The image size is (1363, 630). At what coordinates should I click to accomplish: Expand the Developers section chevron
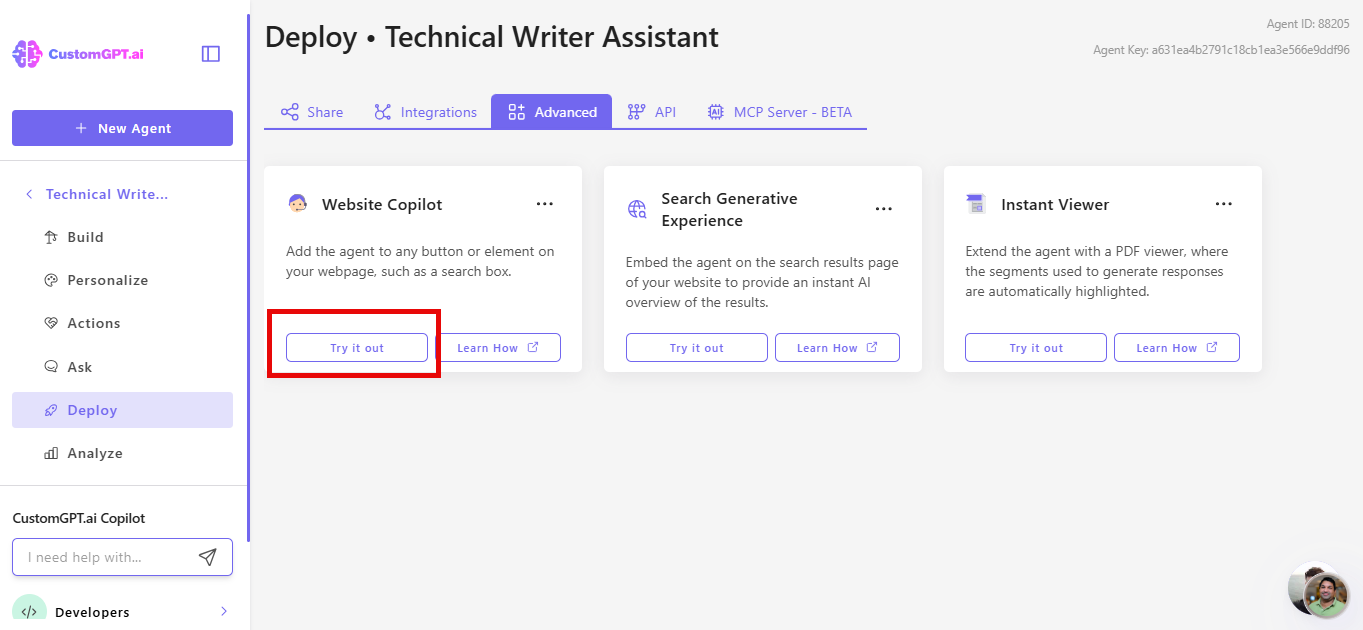224,611
